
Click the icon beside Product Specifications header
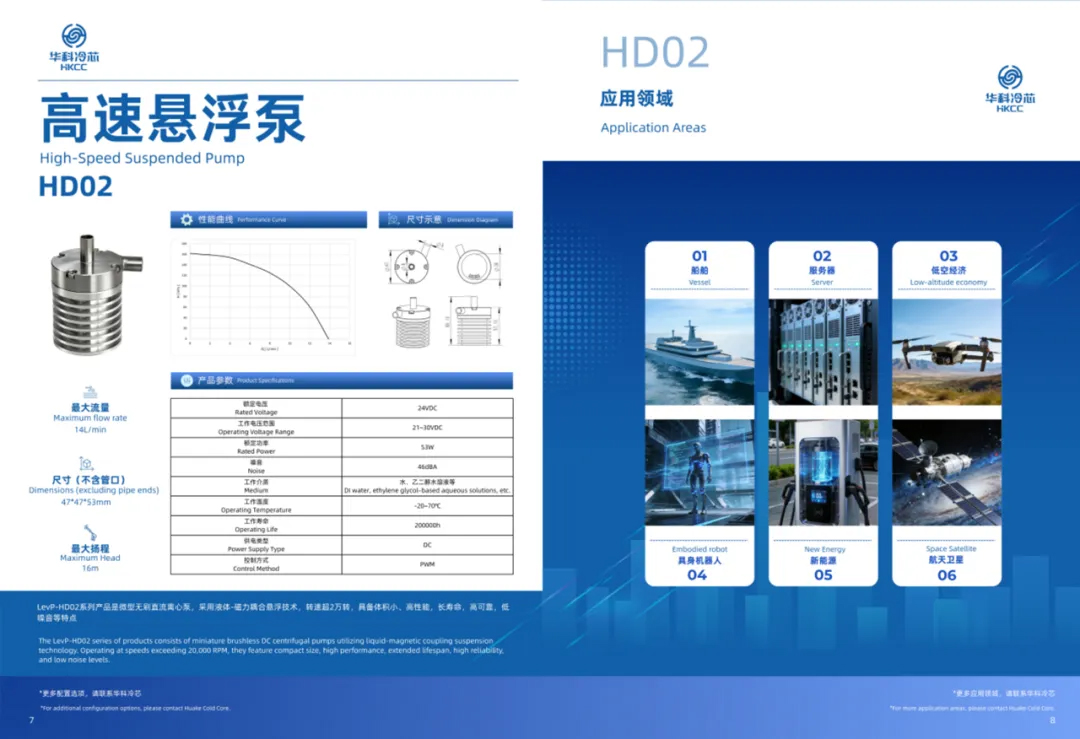[x=186, y=381]
